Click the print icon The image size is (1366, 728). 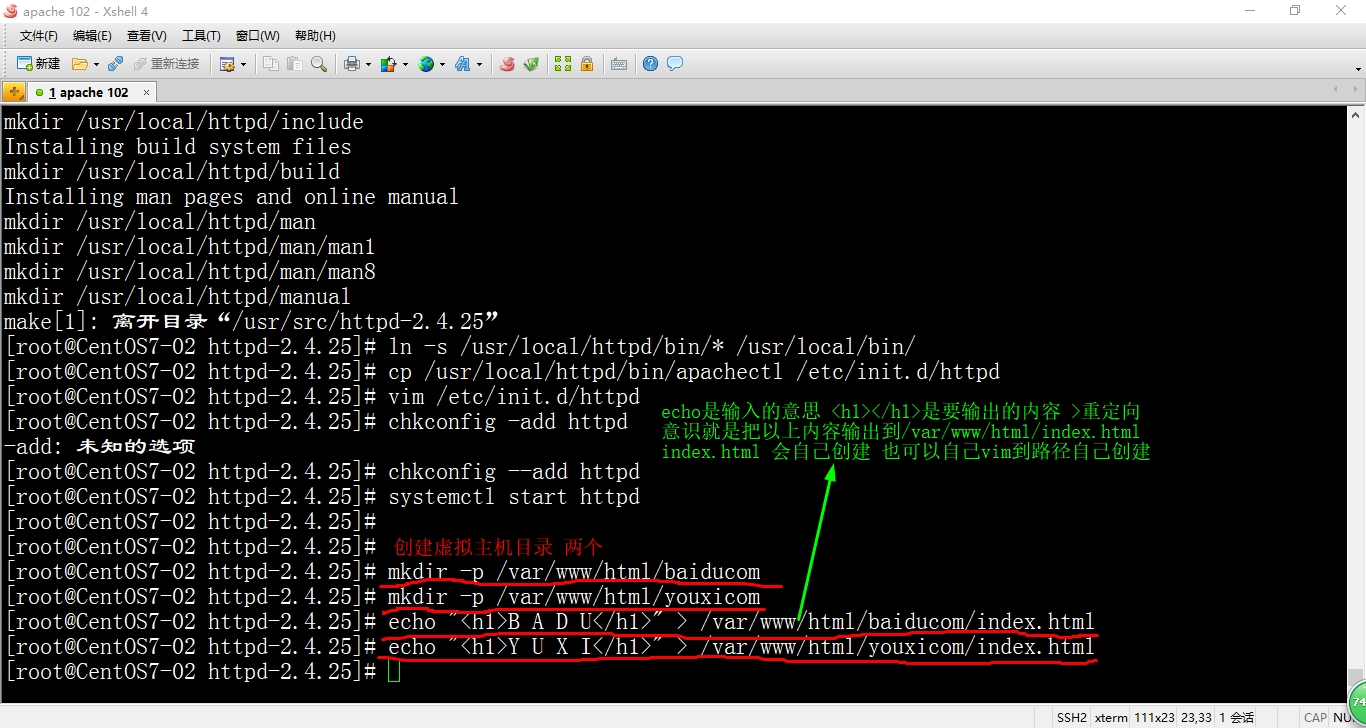pos(351,64)
